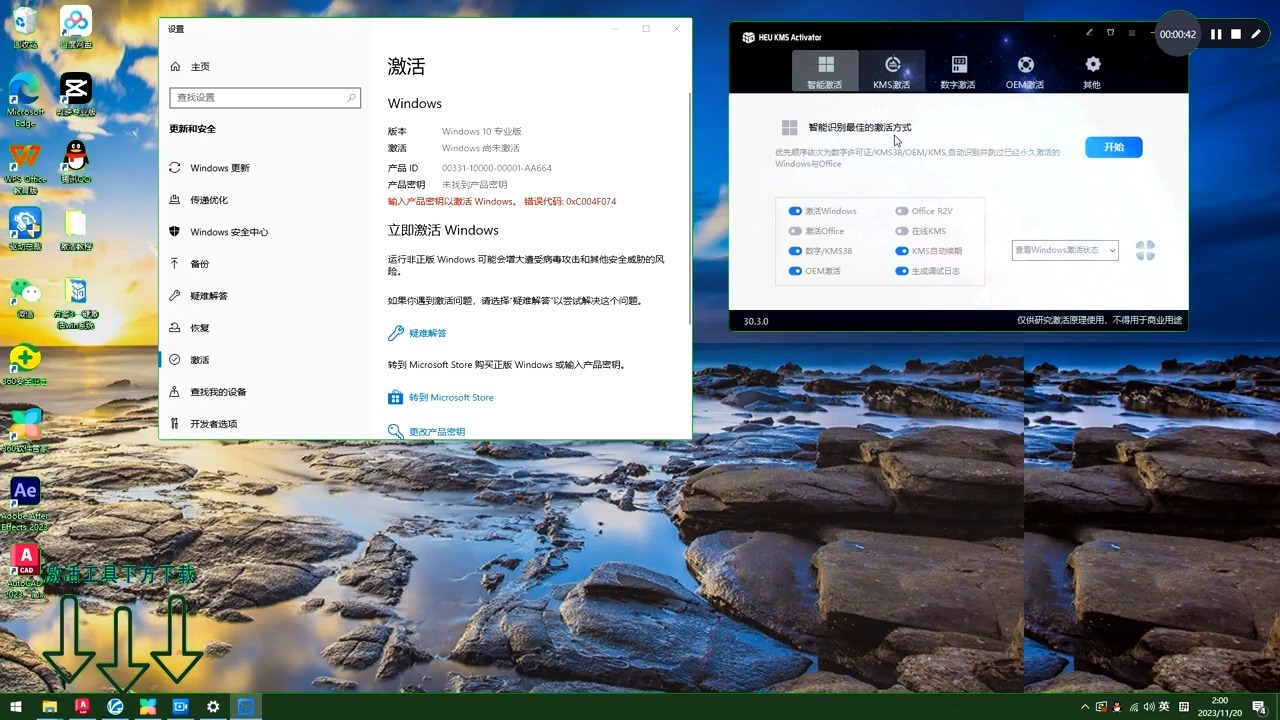Image resolution: width=1280 pixels, height=720 pixels.
Task: Click the volume icon in system tray
Action: click(1148, 707)
